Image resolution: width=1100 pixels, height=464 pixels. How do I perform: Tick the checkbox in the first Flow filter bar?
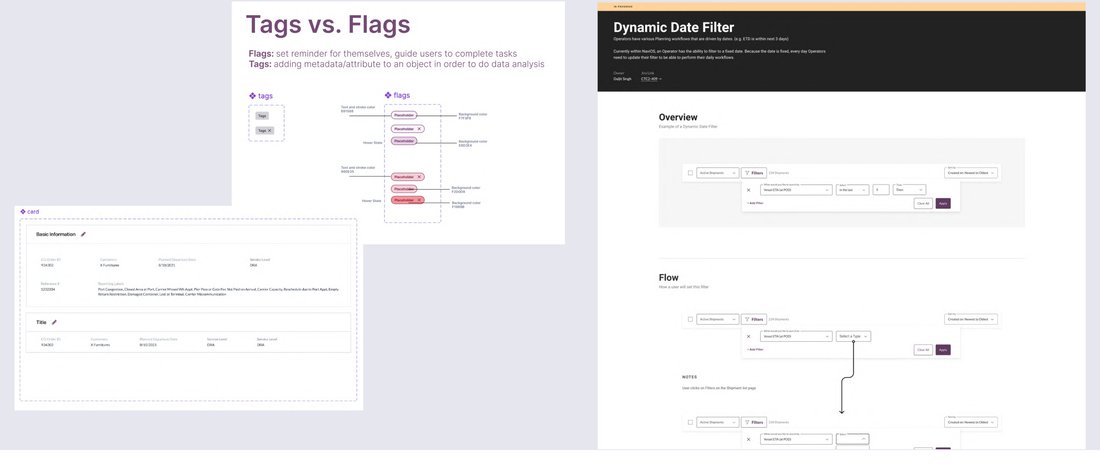[690, 319]
